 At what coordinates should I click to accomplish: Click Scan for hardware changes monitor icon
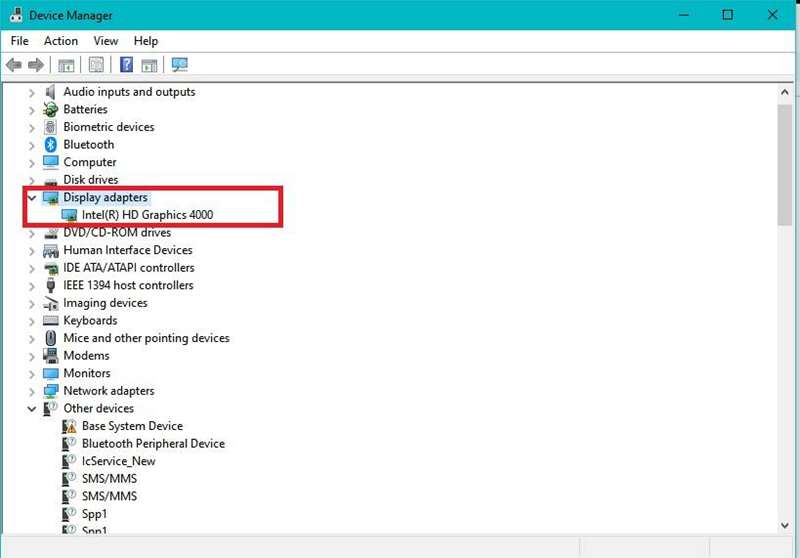(180, 65)
